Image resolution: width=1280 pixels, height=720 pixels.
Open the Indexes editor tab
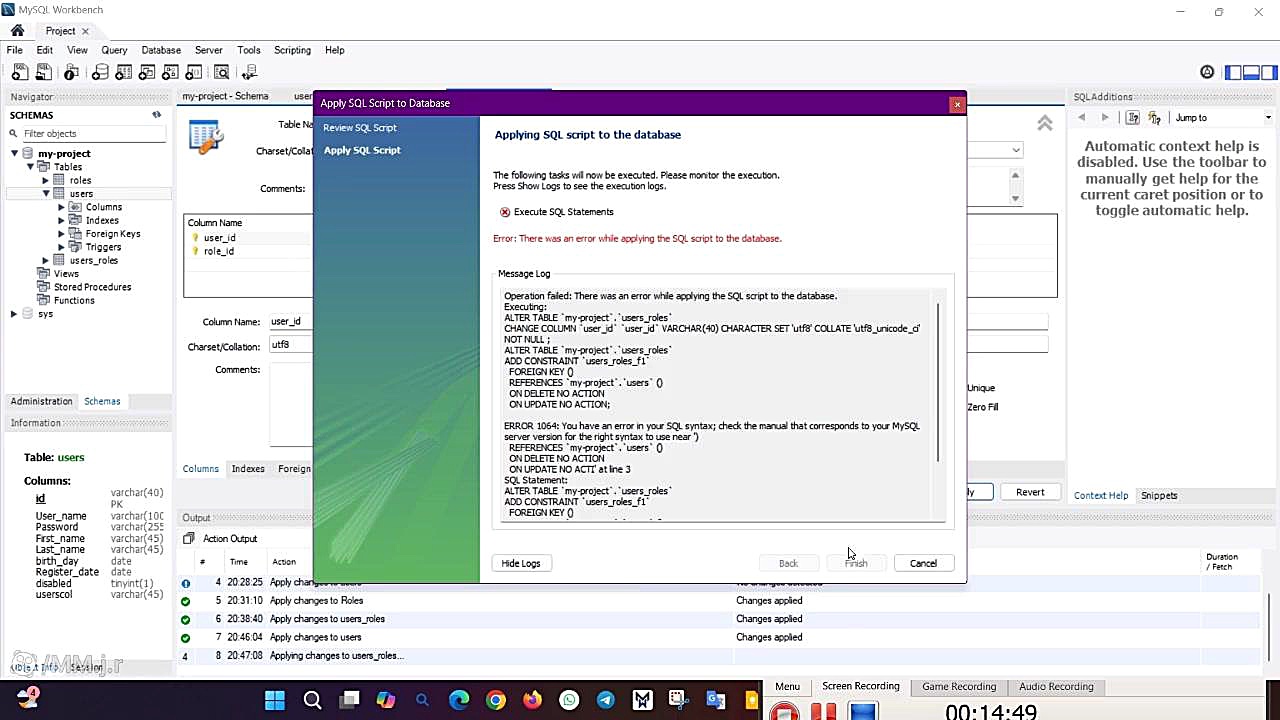[248, 468]
